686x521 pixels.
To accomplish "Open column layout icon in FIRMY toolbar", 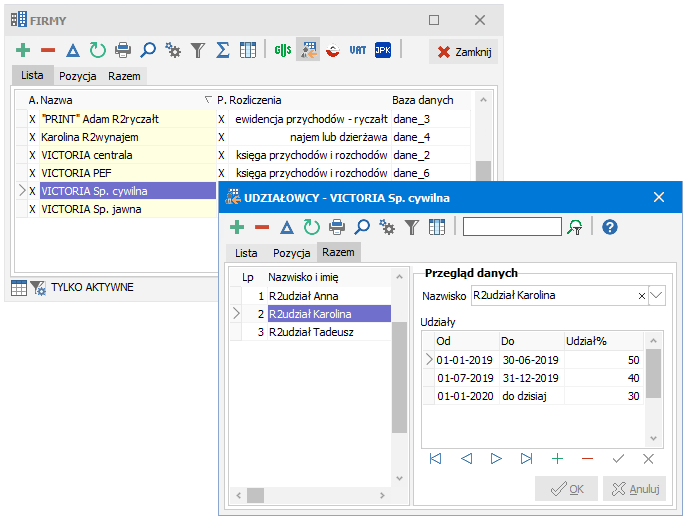I will (x=248, y=50).
